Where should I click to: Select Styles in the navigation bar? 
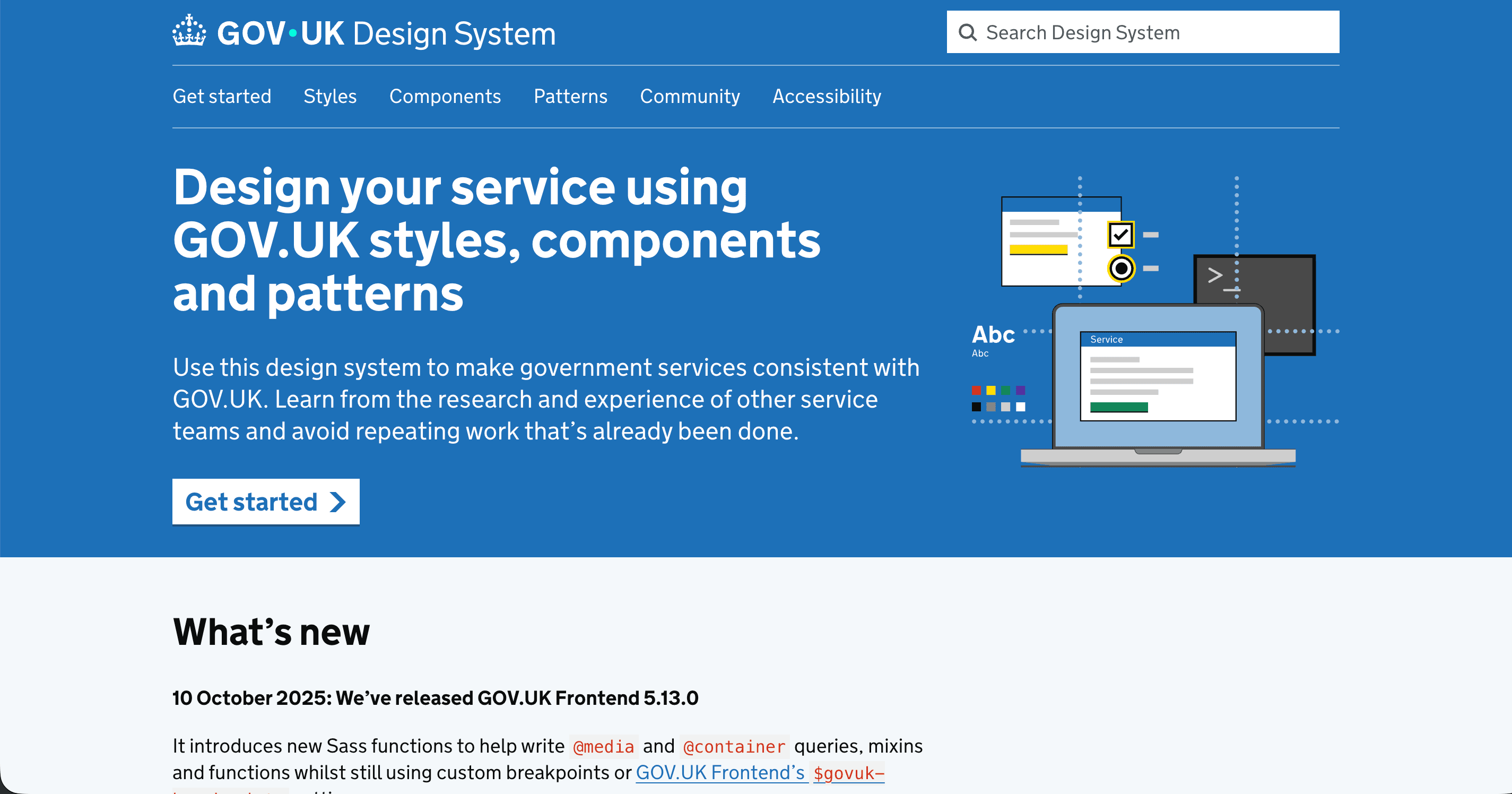coord(330,96)
